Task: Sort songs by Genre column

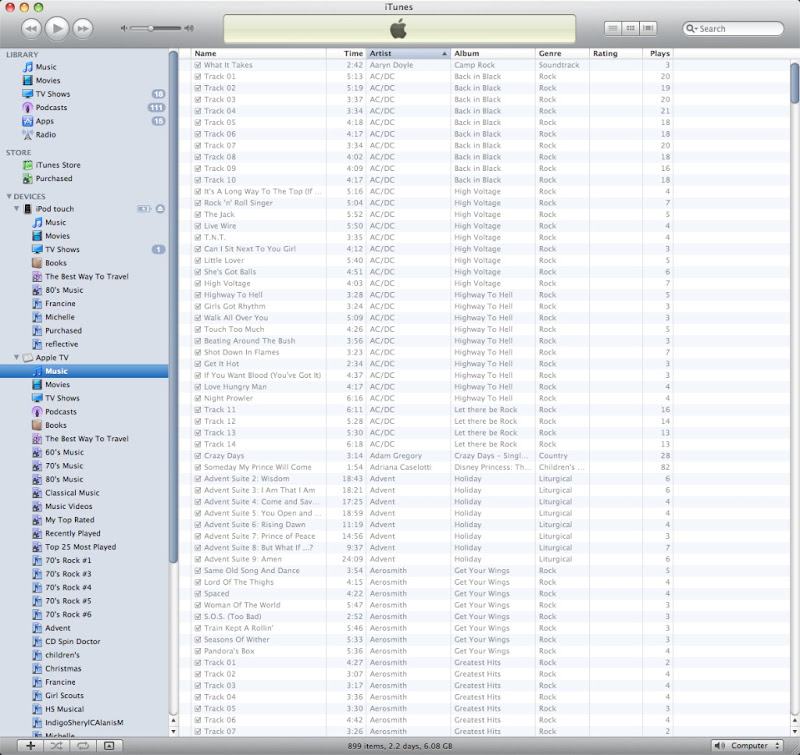Action: (x=562, y=54)
